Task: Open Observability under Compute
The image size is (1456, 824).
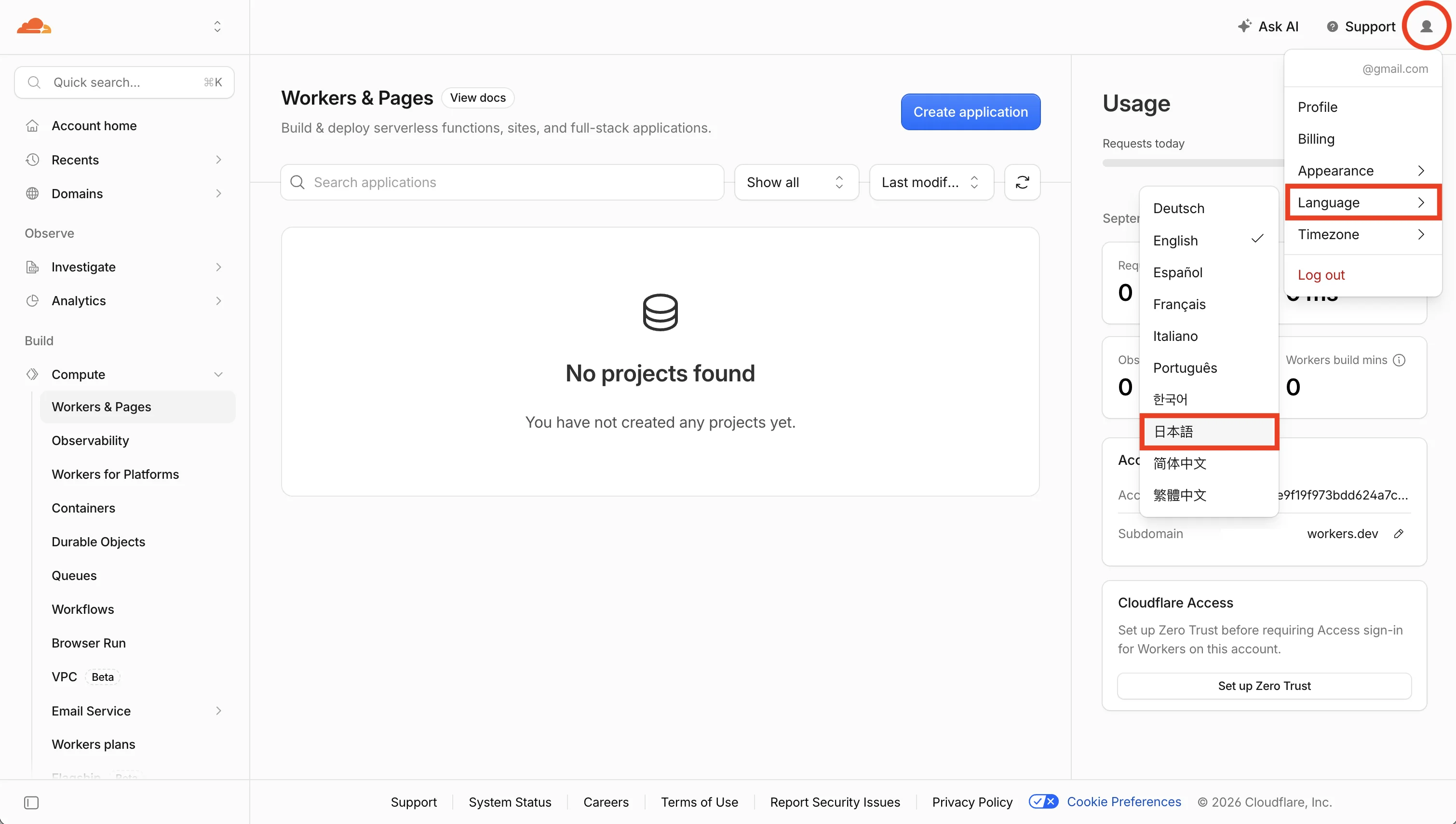Action: tap(90, 440)
